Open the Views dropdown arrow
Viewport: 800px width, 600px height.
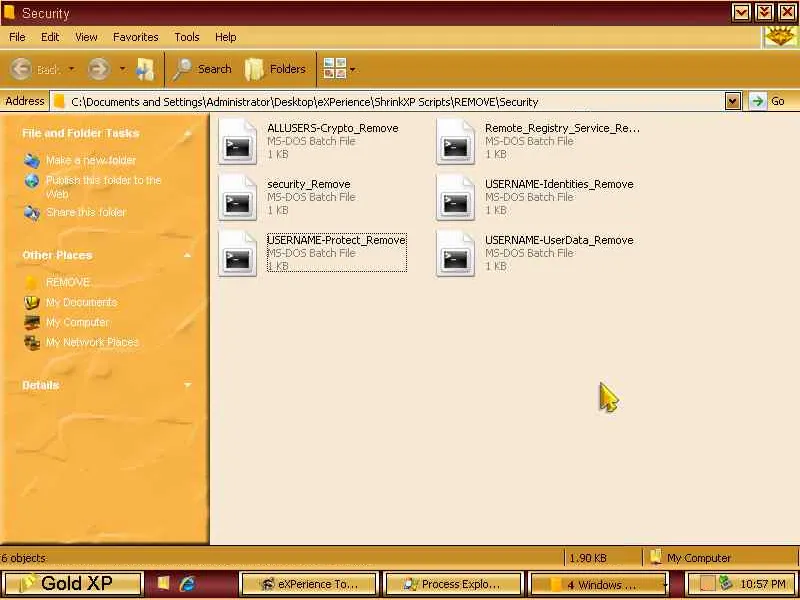click(x=353, y=69)
